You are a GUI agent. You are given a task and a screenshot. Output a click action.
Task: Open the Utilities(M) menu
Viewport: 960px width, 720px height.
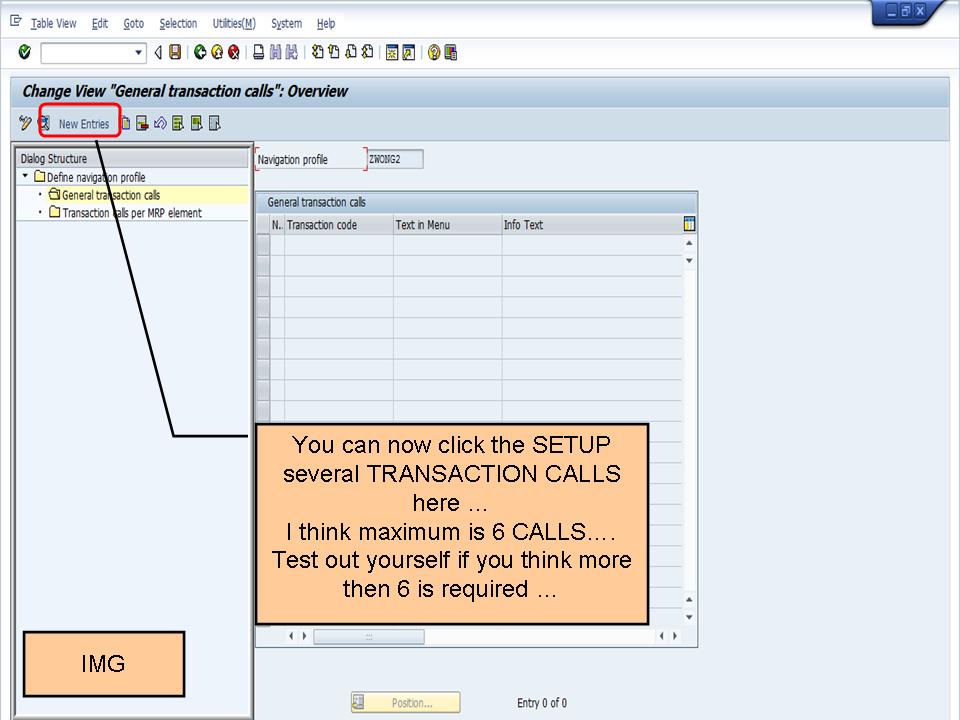[x=233, y=23]
